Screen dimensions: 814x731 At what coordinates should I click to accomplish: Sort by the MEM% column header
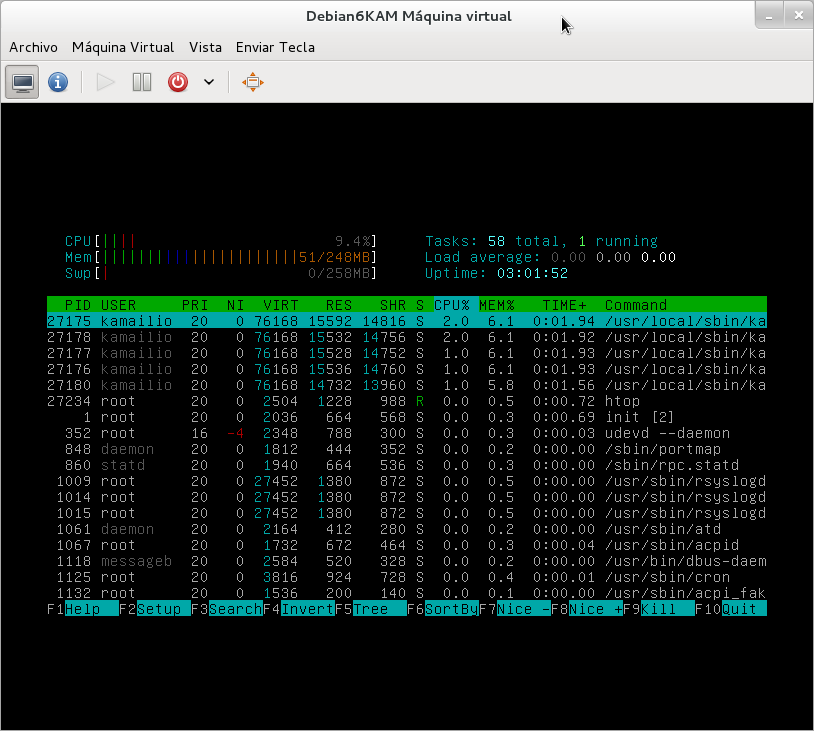pos(497,305)
